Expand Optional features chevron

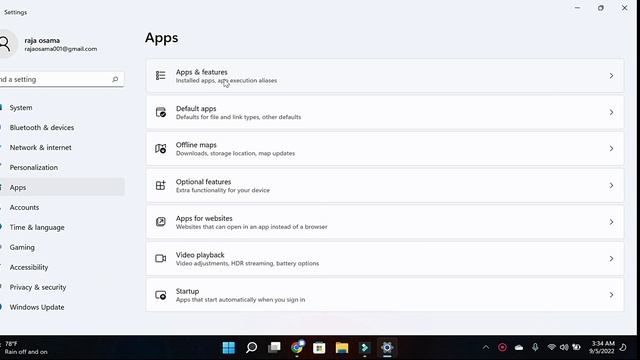pyautogui.click(x=611, y=185)
